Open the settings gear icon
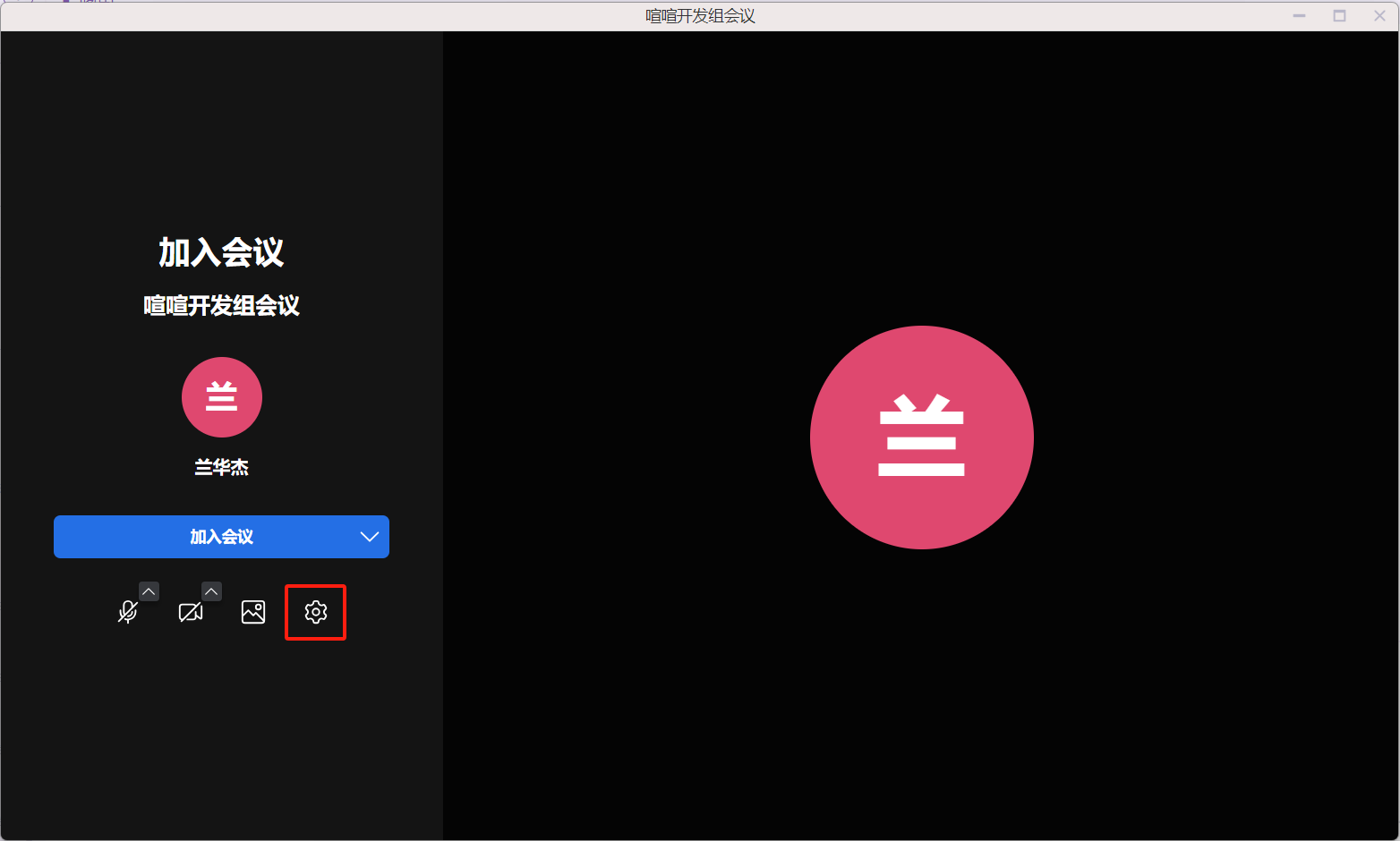This screenshot has height=841, width=1400. (316, 612)
